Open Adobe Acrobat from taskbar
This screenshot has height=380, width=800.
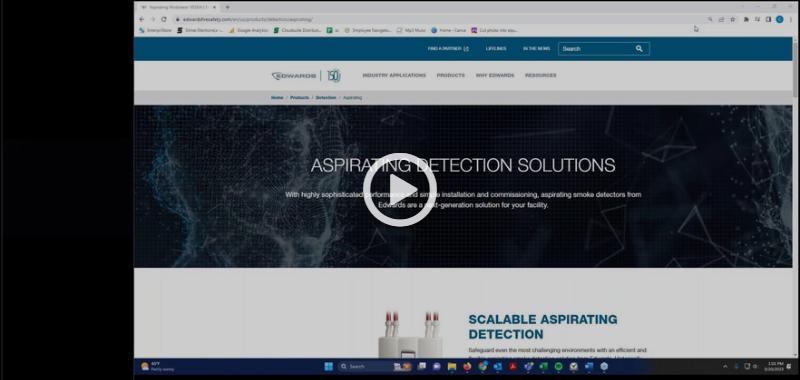point(513,366)
